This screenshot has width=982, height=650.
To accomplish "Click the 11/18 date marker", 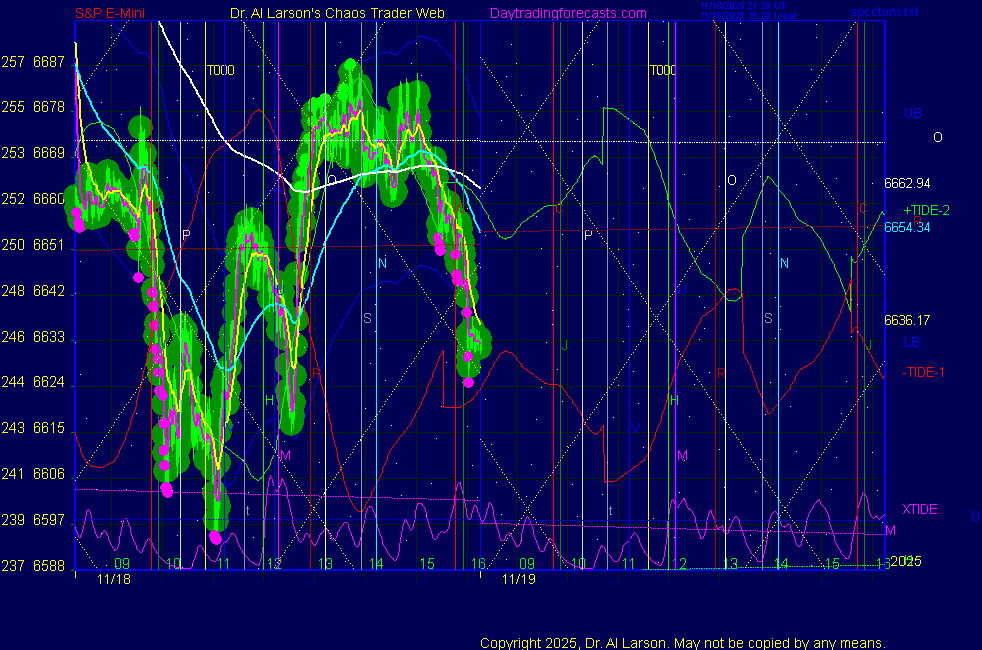I will pyautogui.click(x=113, y=578).
